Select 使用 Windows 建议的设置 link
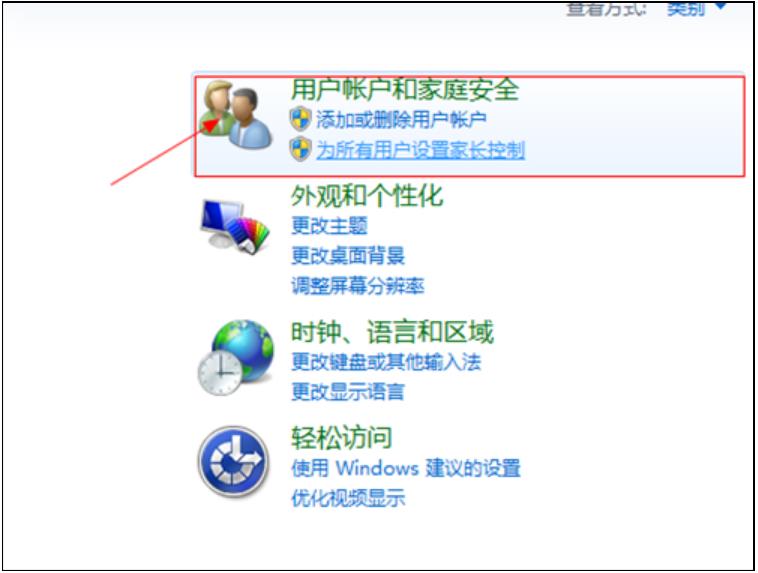The width and height of the screenshot is (758, 573). pos(406,468)
